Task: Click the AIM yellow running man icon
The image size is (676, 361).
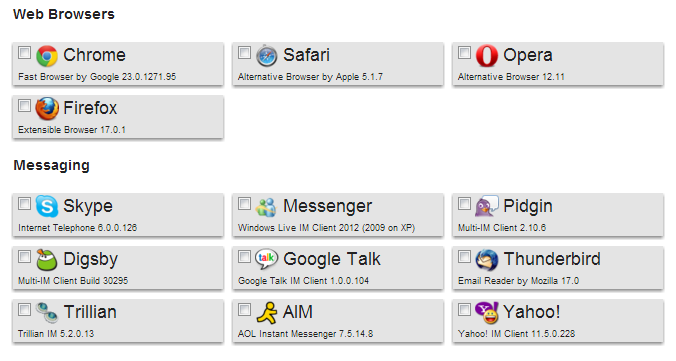Action: pos(267,313)
